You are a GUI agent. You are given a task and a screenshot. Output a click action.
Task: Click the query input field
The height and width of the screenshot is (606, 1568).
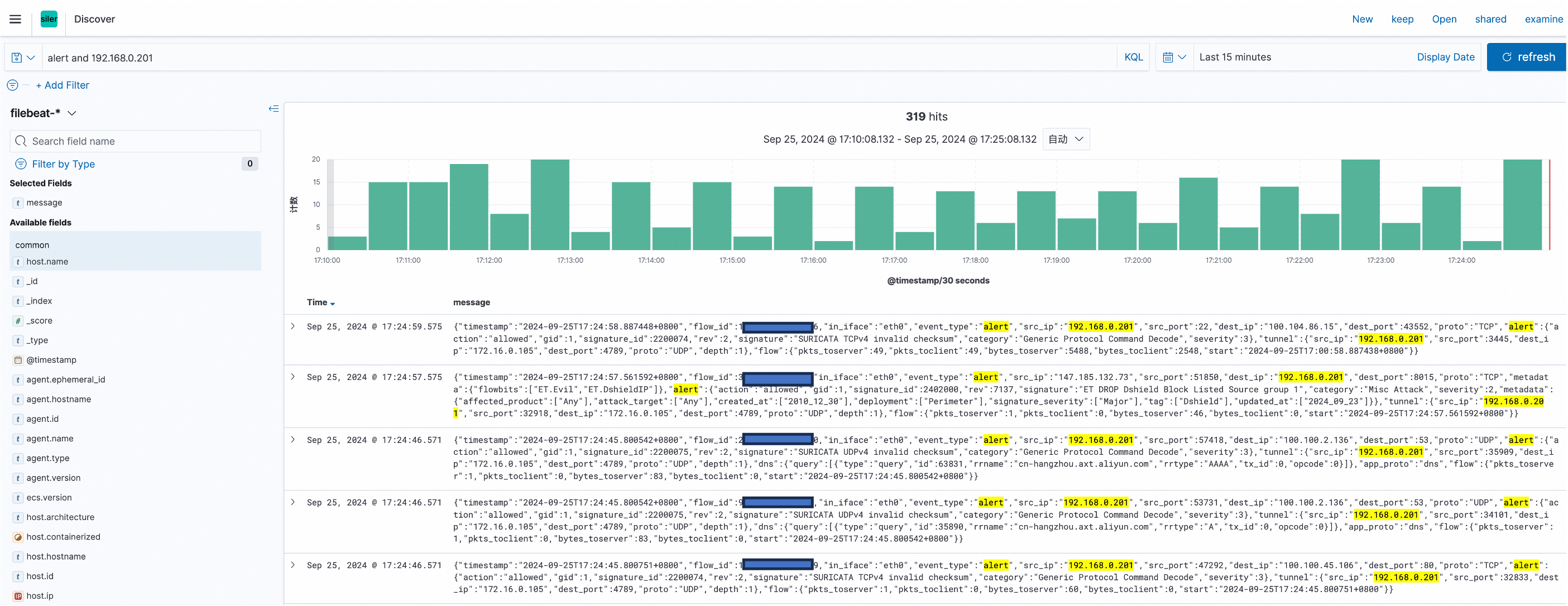579,57
